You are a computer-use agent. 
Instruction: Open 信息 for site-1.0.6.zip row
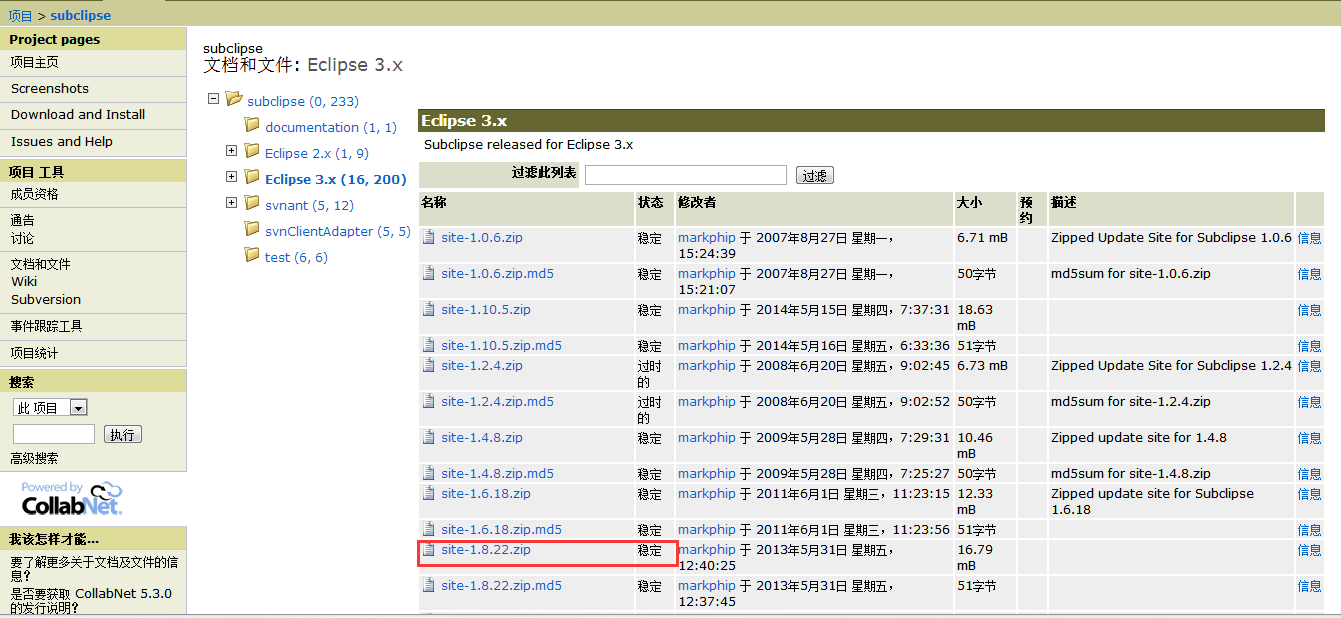[1309, 238]
